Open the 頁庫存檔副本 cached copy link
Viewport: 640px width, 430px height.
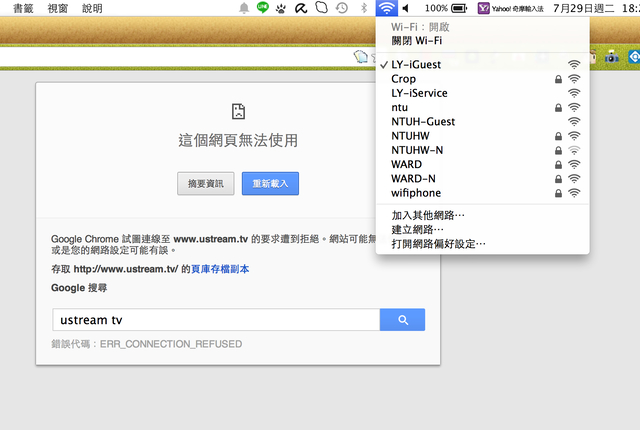point(220,269)
